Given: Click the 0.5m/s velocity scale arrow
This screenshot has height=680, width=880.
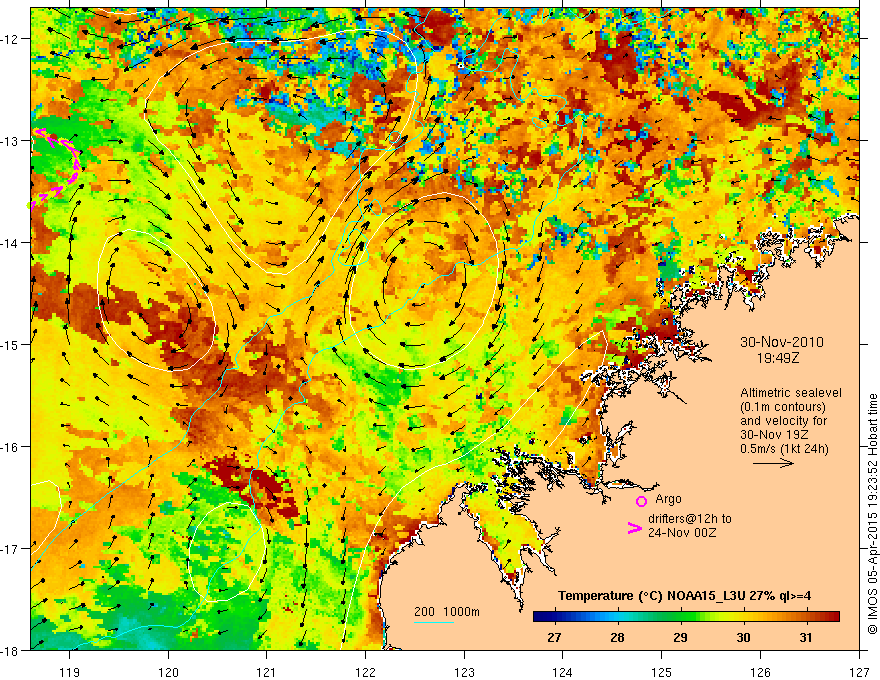Looking at the screenshot, I should click(773, 463).
